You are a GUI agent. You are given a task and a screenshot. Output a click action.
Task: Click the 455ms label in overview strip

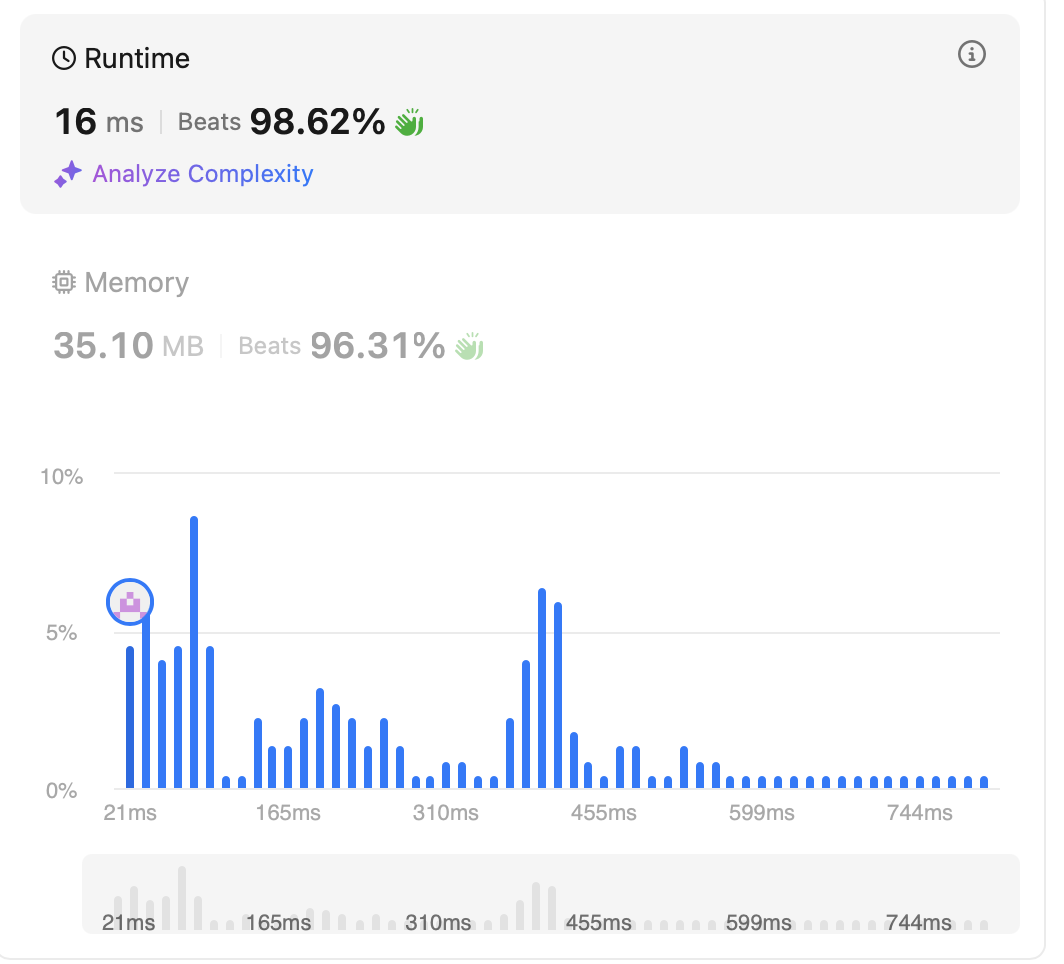(598, 922)
